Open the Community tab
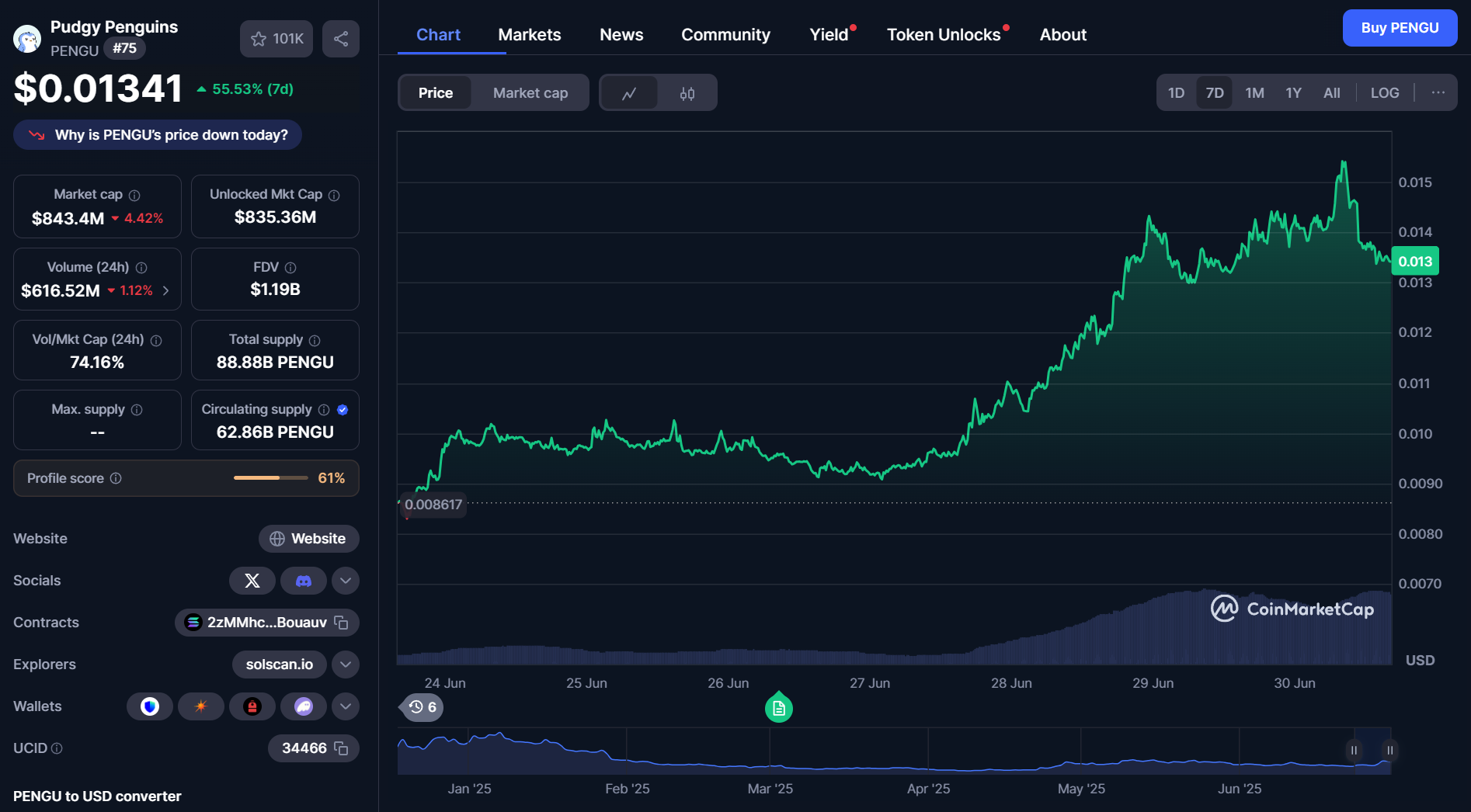Image resolution: width=1471 pixels, height=812 pixels. [725, 35]
